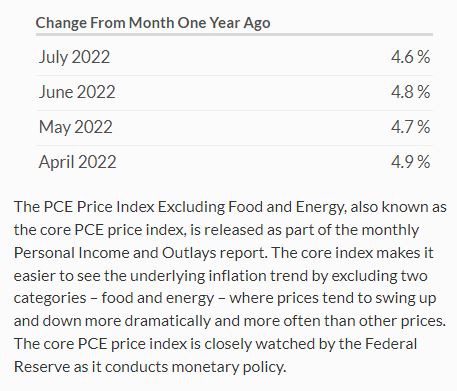The height and width of the screenshot is (391, 457).
Task: Click the "Change From Month One Year Ago" heading
Action: [153, 23]
